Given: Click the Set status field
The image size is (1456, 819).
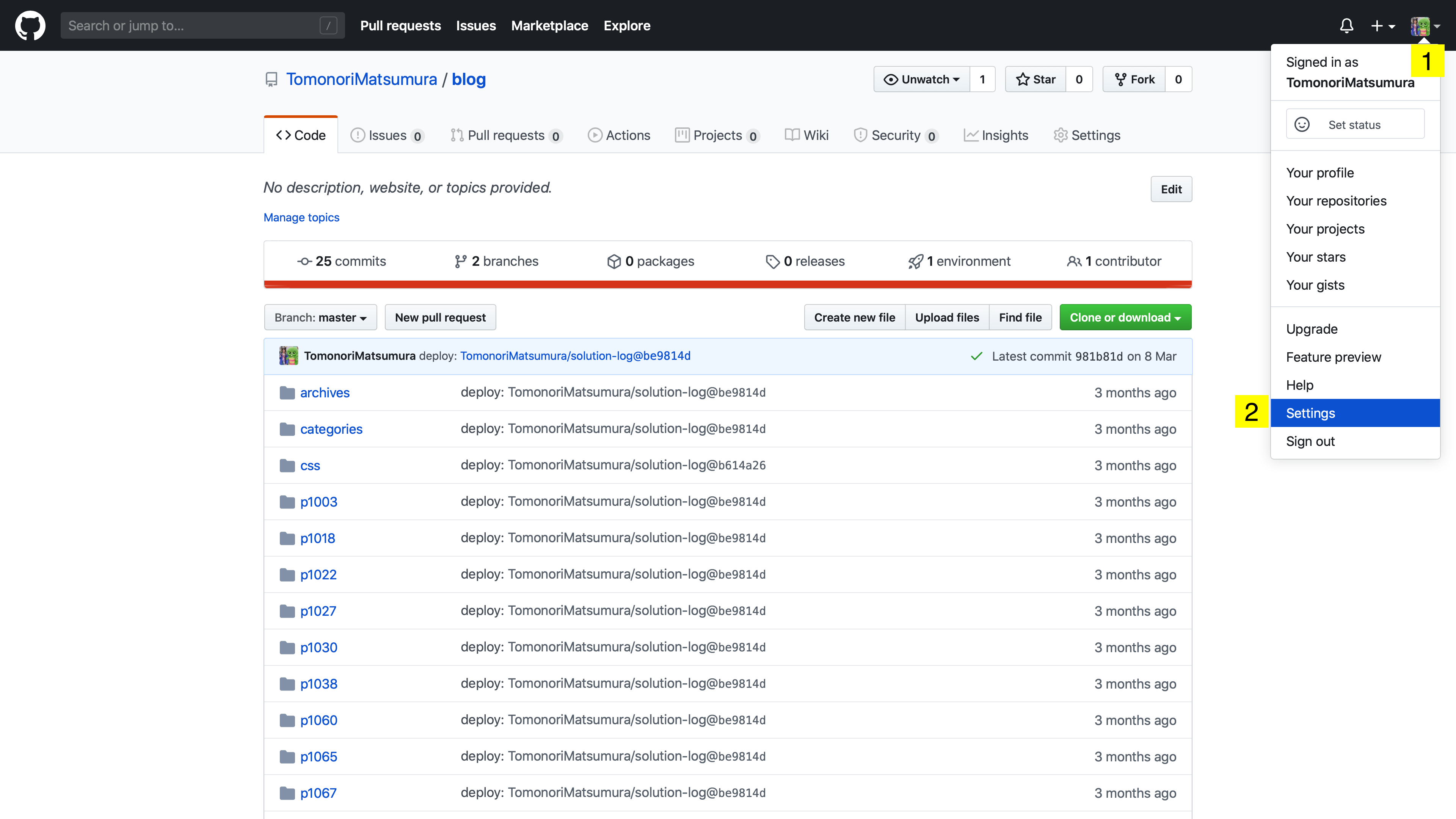Looking at the screenshot, I should point(1355,124).
